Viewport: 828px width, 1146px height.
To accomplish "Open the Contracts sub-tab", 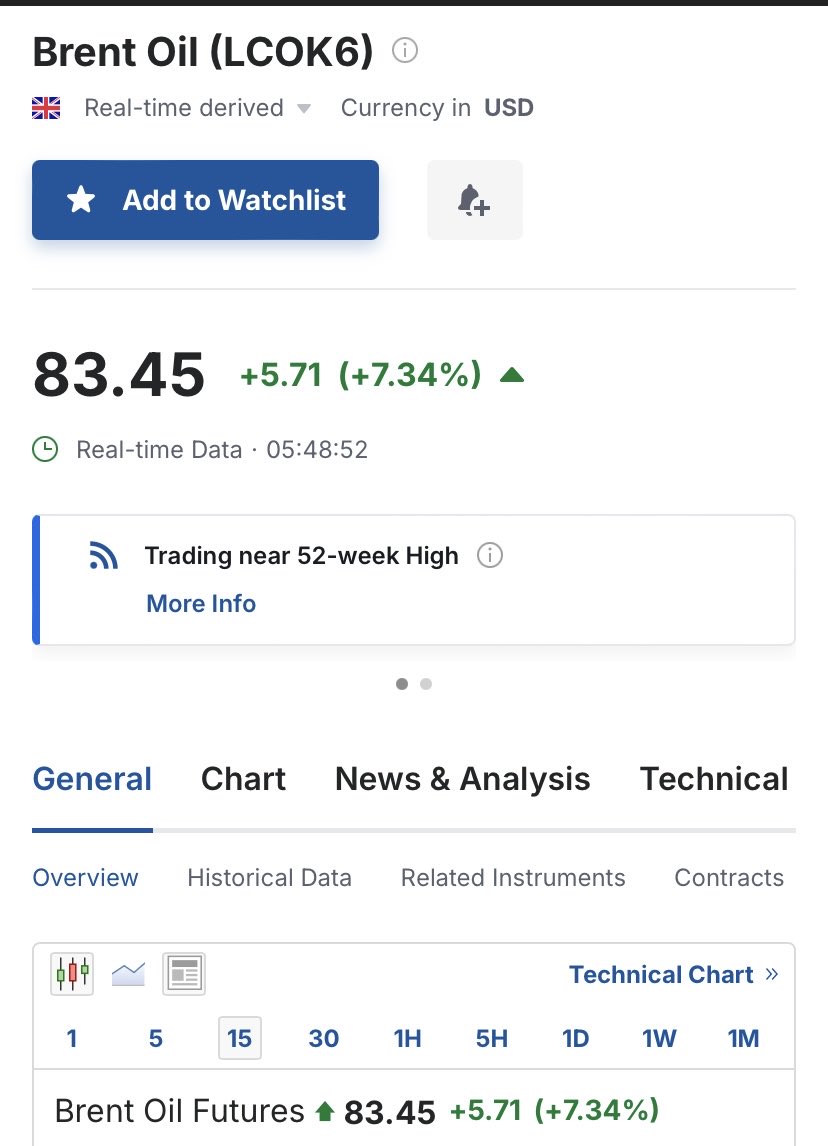I will (729, 878).
